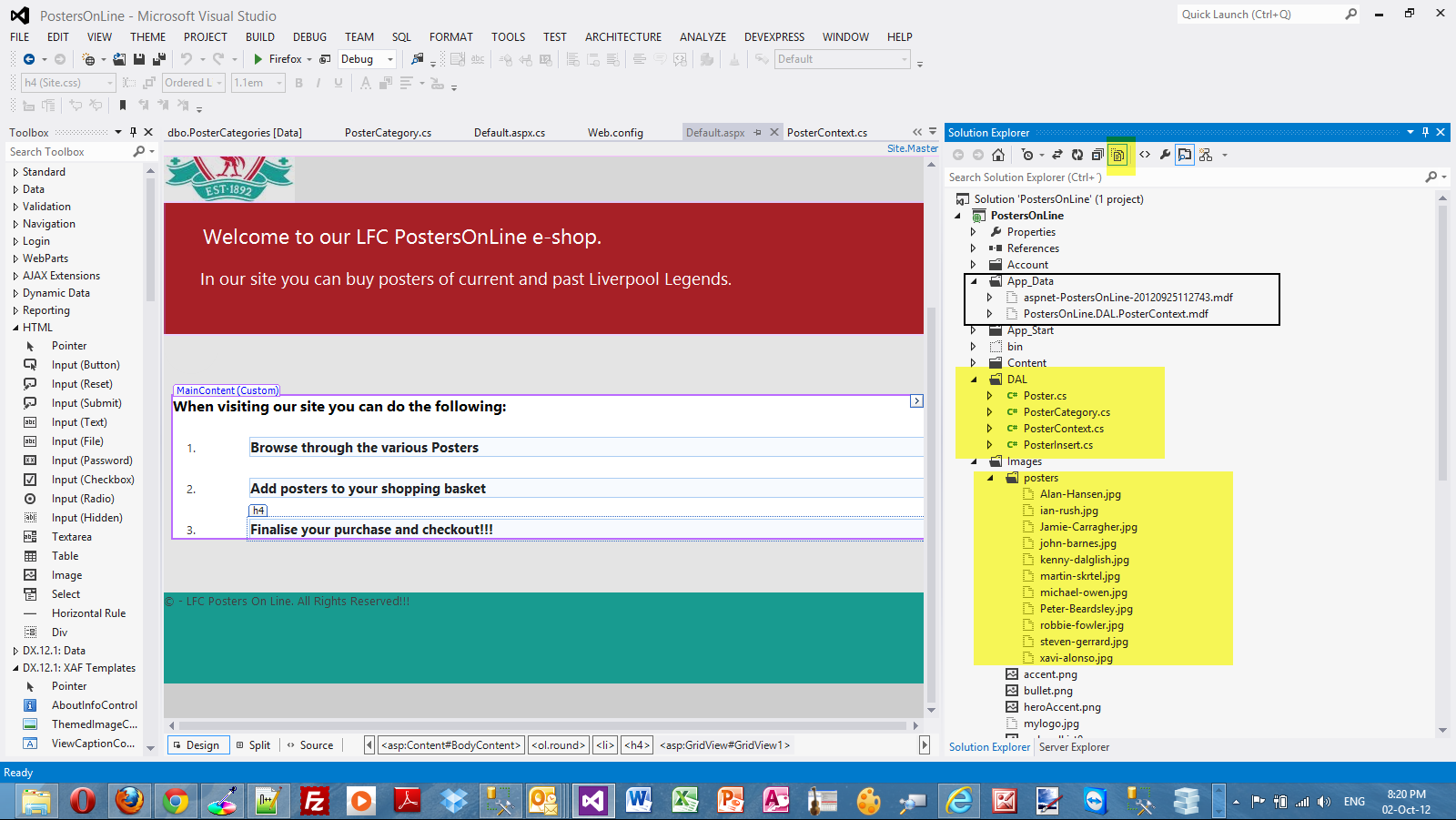The image size is (1456, 820).
Task: Collapse the App_Data folder
Action: [x=974, y=281]
